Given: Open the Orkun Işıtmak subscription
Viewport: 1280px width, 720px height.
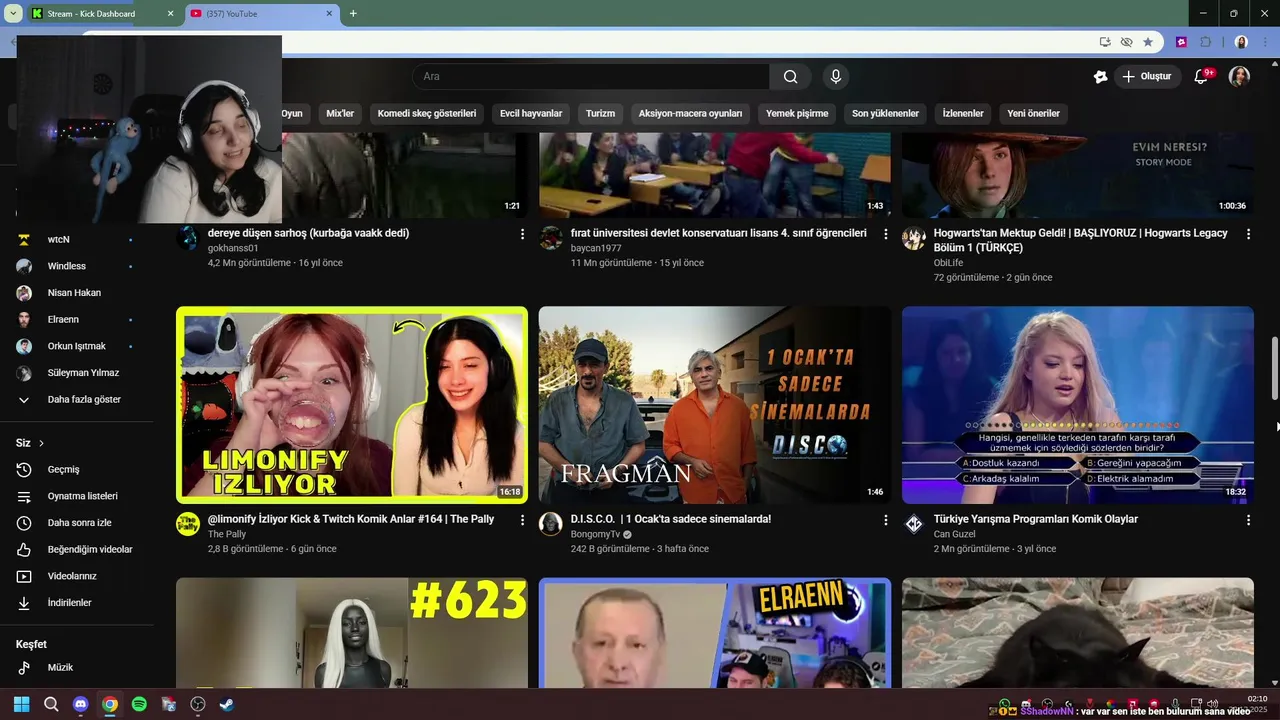Looking at the screenshot, I should 76,346.
